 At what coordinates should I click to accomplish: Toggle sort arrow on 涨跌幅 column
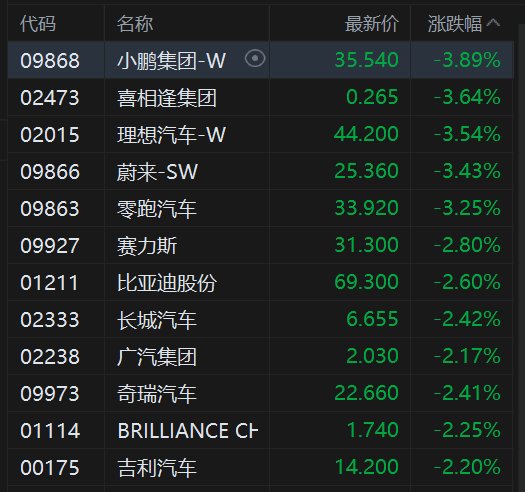[493, 23]
